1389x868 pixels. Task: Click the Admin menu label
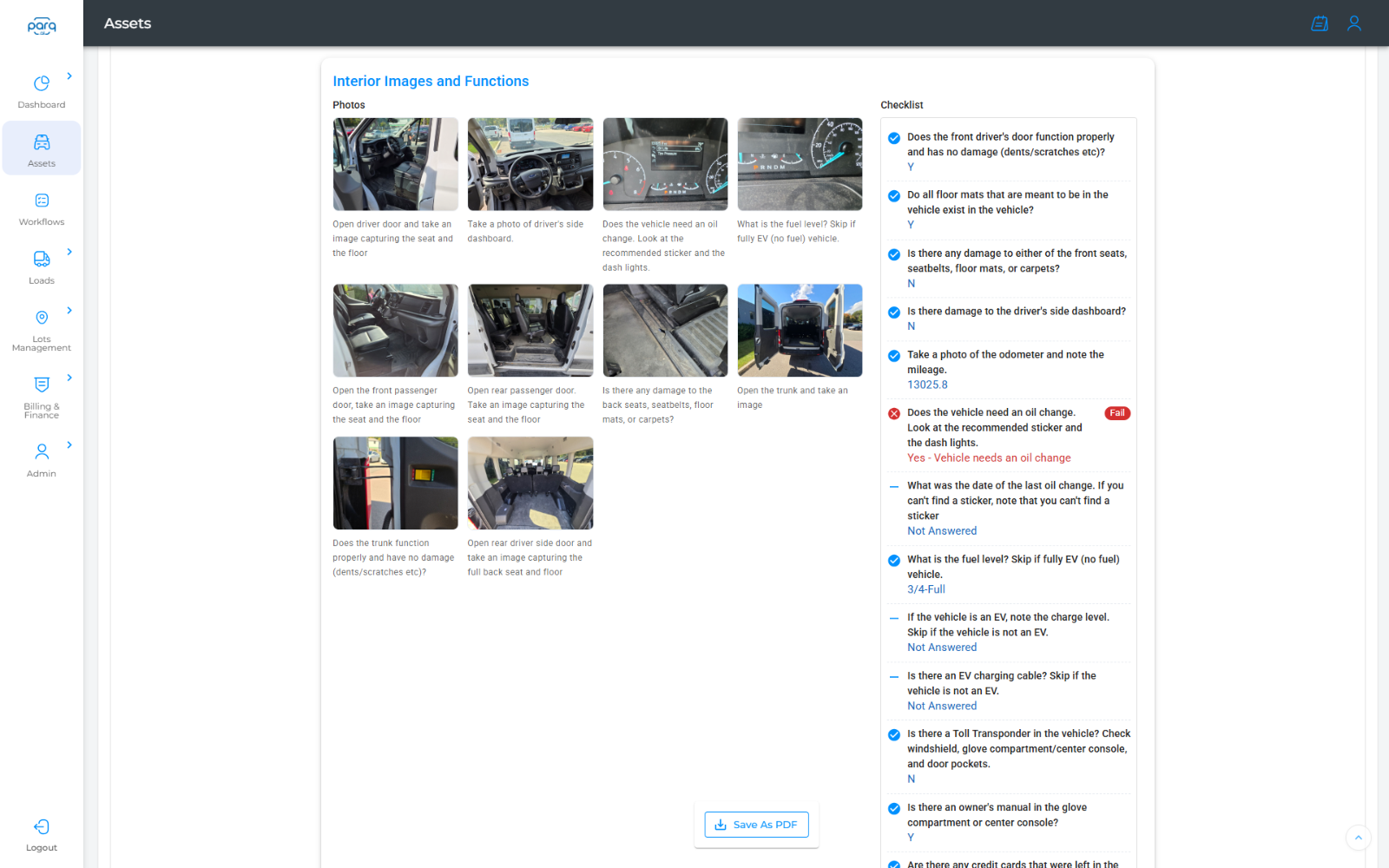(x=42, y=474)
